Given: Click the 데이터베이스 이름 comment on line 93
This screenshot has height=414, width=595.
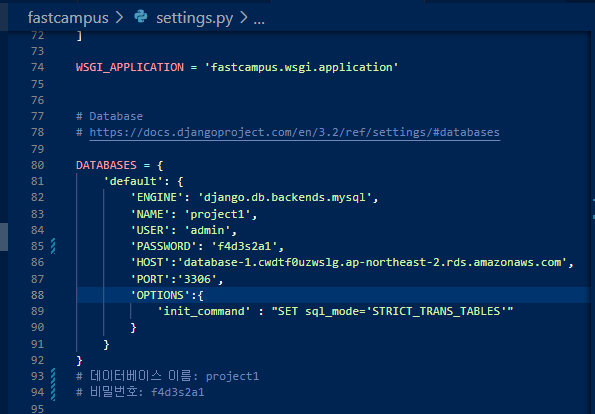Looking at the screenshot, I should point(167,376).
